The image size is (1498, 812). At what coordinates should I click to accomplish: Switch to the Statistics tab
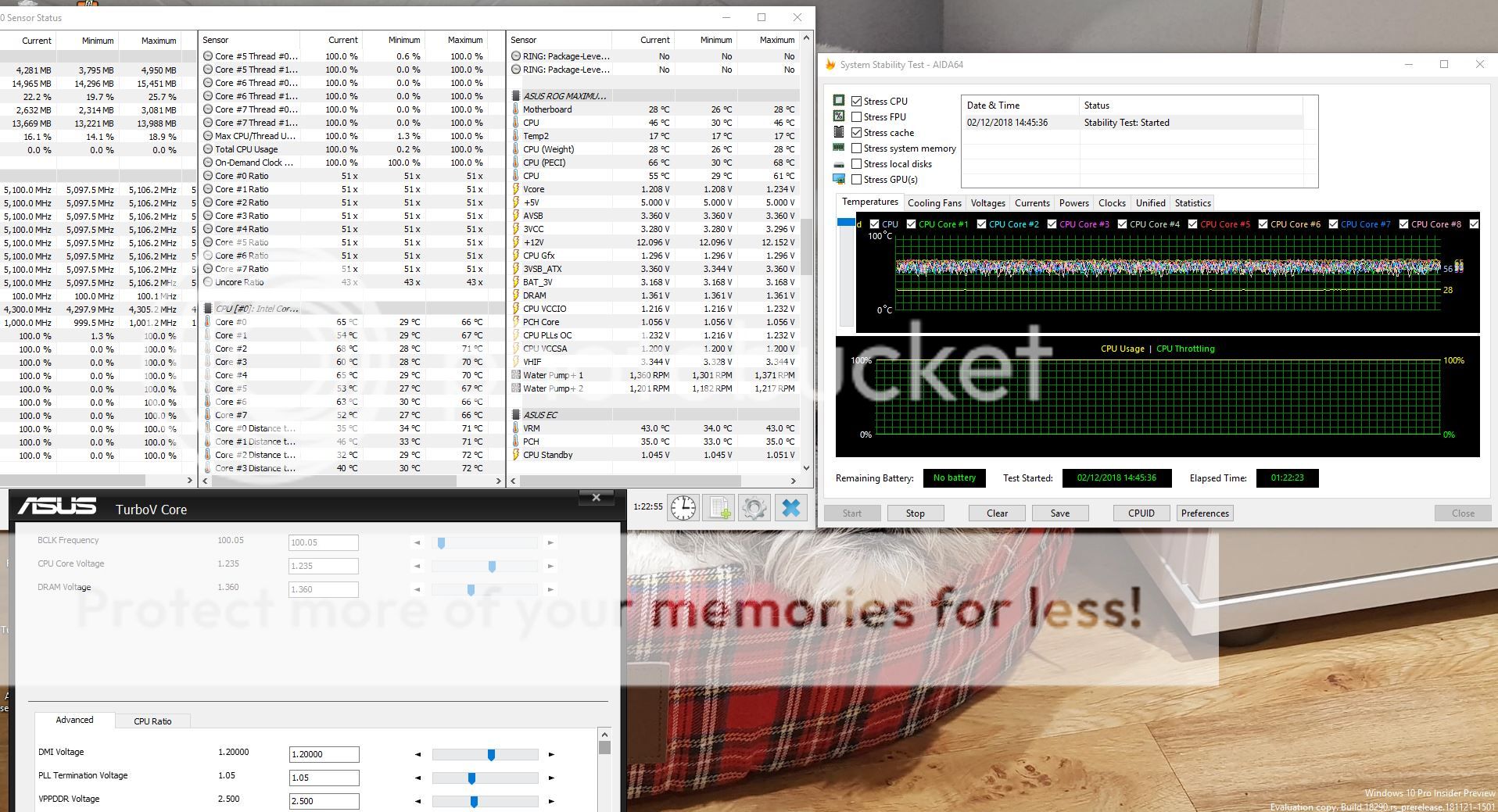coord(1193,203)
